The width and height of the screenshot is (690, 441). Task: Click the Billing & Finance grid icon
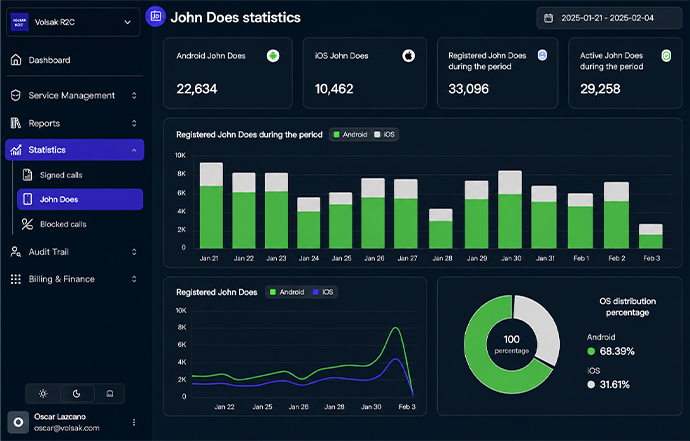click(16, 279)
